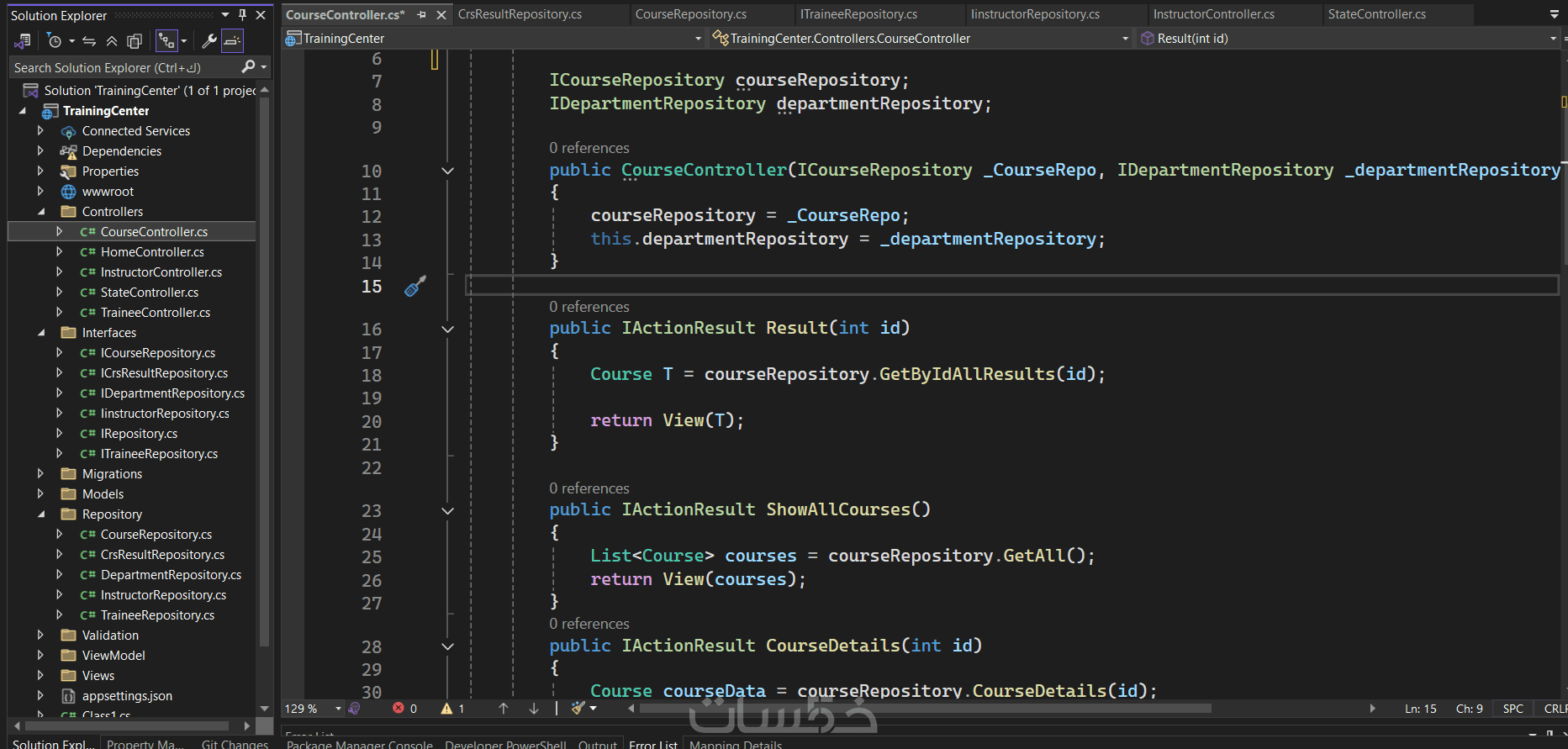Select HomeController.cs in Solution Explorer

[x=152, y=252]
